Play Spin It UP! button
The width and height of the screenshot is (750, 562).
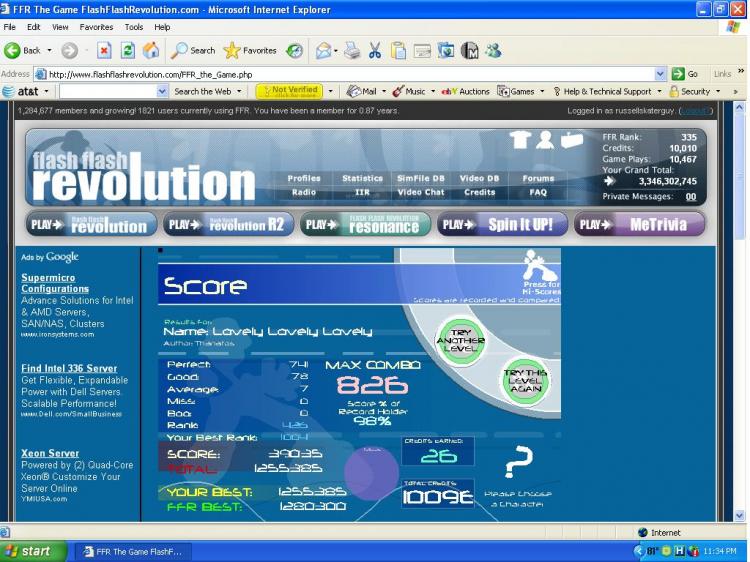(x=502, y=224)
